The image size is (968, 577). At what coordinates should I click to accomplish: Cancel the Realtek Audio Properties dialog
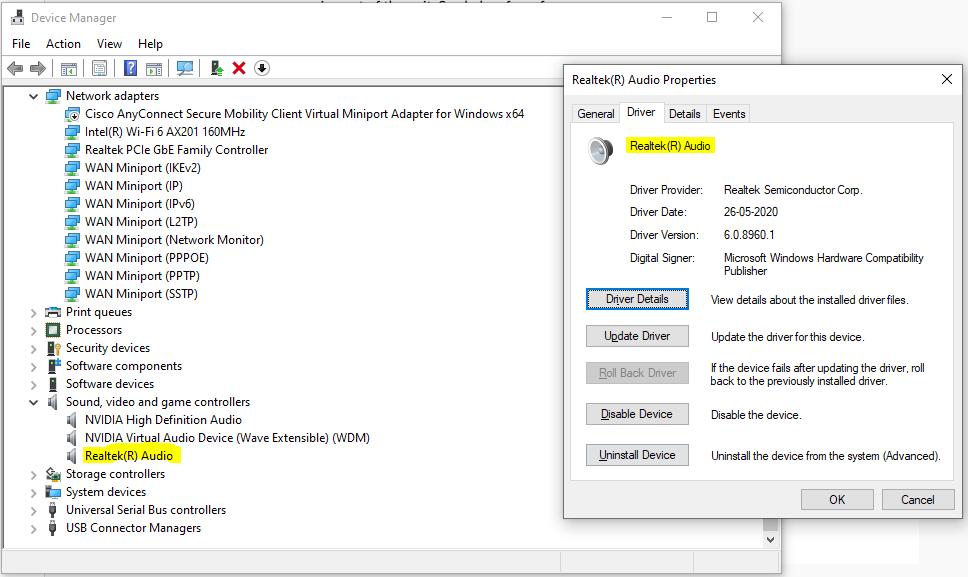[918, 500]
